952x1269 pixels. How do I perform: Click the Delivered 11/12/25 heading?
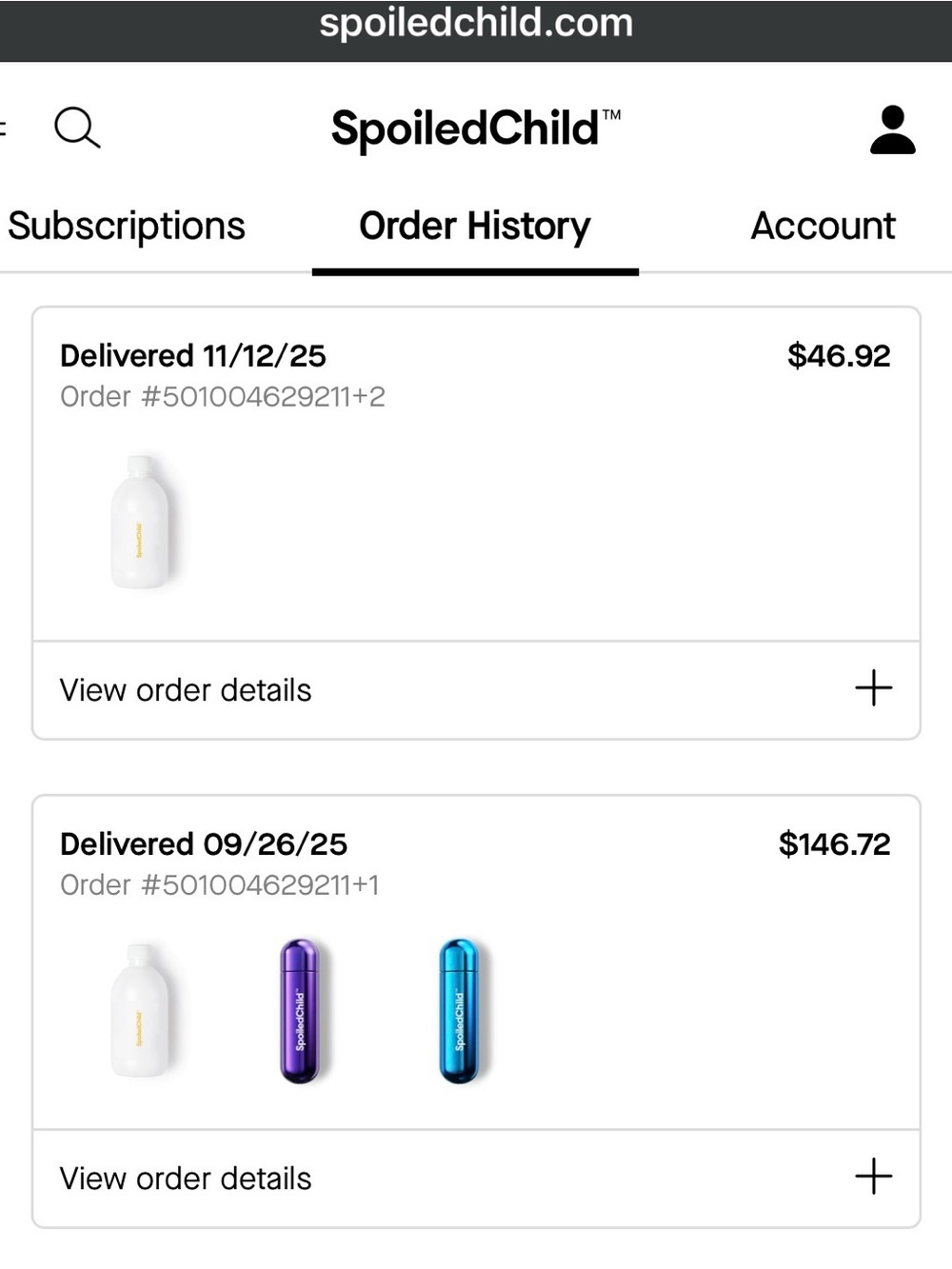(x=193, y=355)
